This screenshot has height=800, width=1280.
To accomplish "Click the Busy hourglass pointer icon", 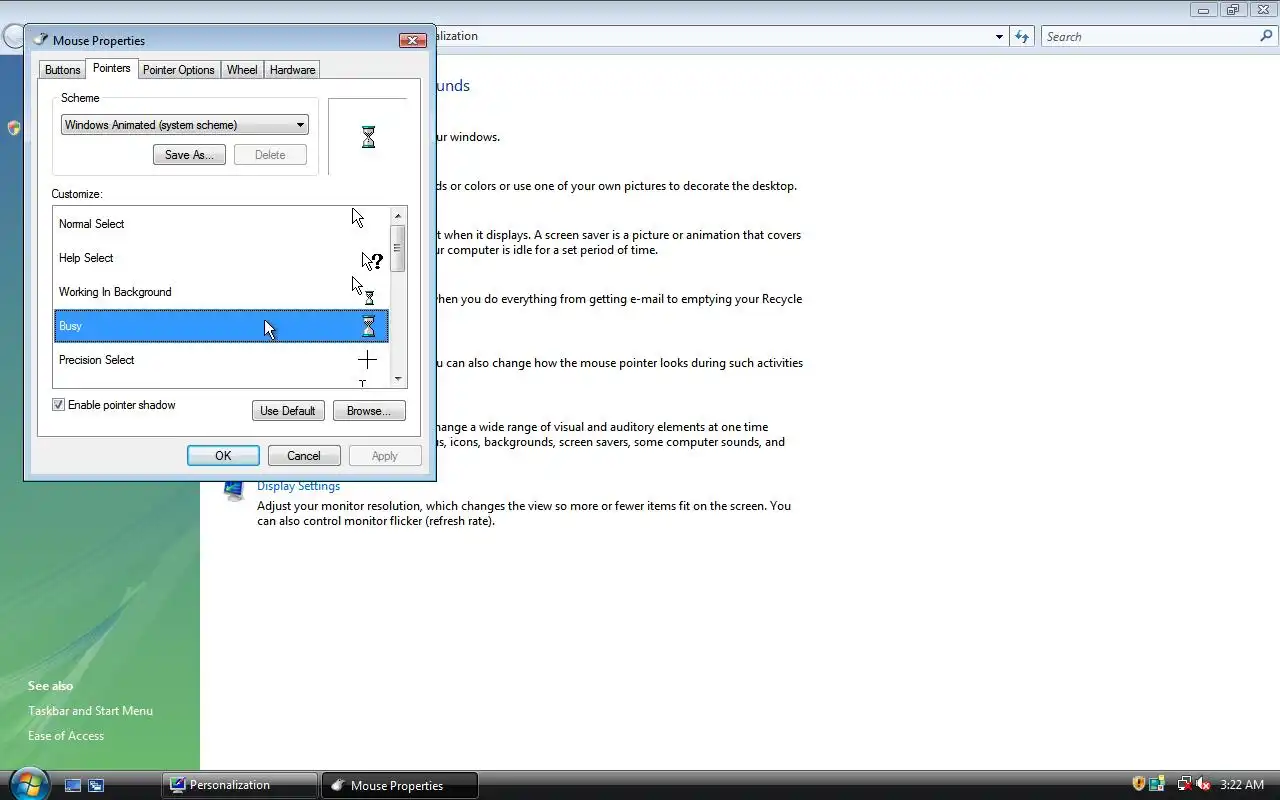I will coord(368,326).
